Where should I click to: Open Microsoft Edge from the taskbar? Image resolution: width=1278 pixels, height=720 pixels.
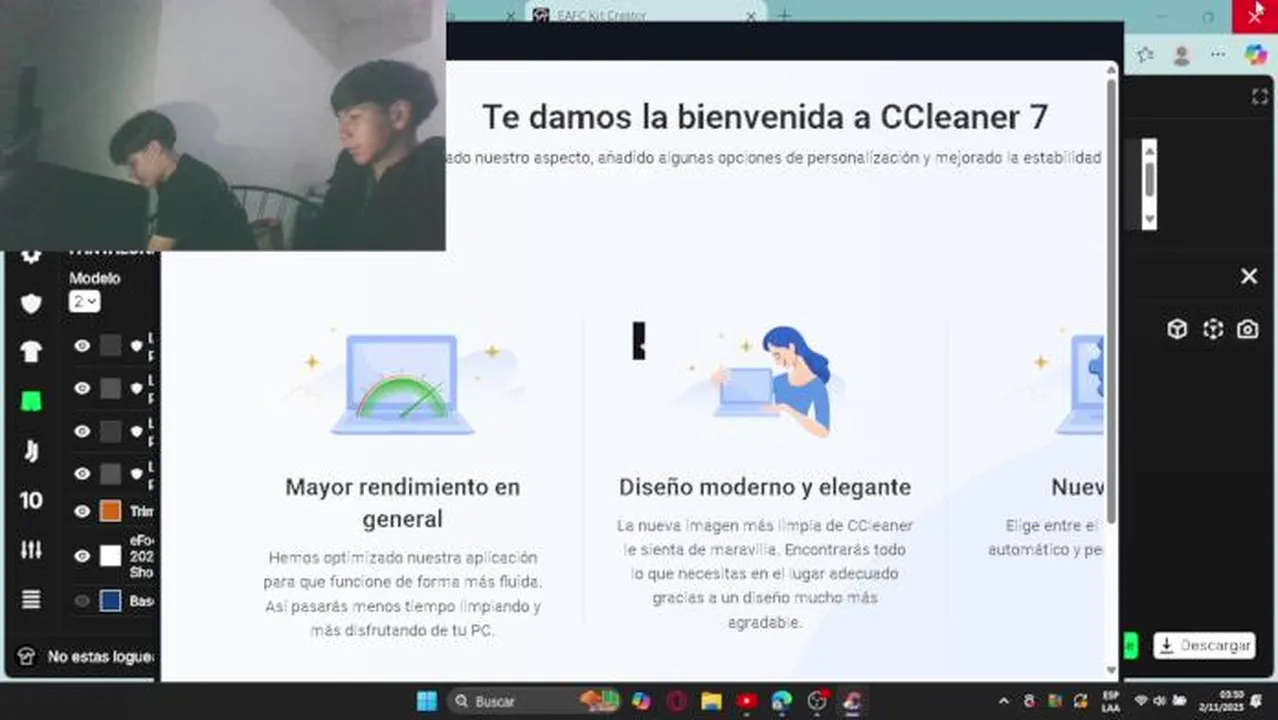click(x=782, y=701)
